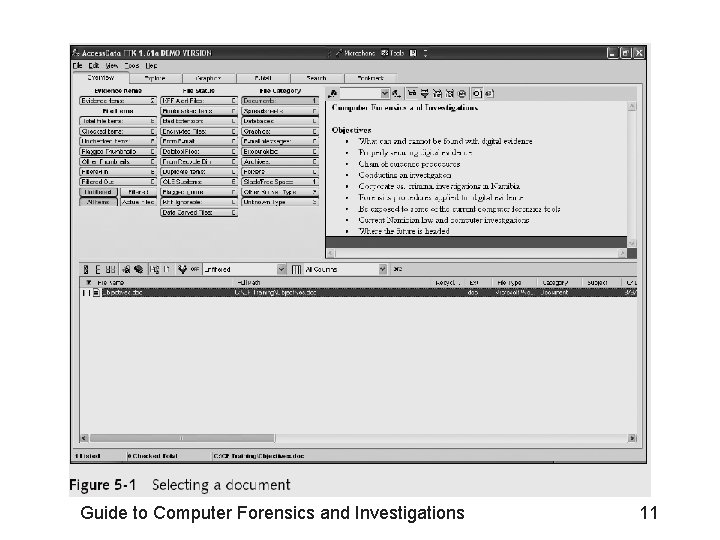Image resolution: width=720 pixels, height=540 pixels.
Task: Click the language bar options arrow
Action: click(x=426, y=53)
